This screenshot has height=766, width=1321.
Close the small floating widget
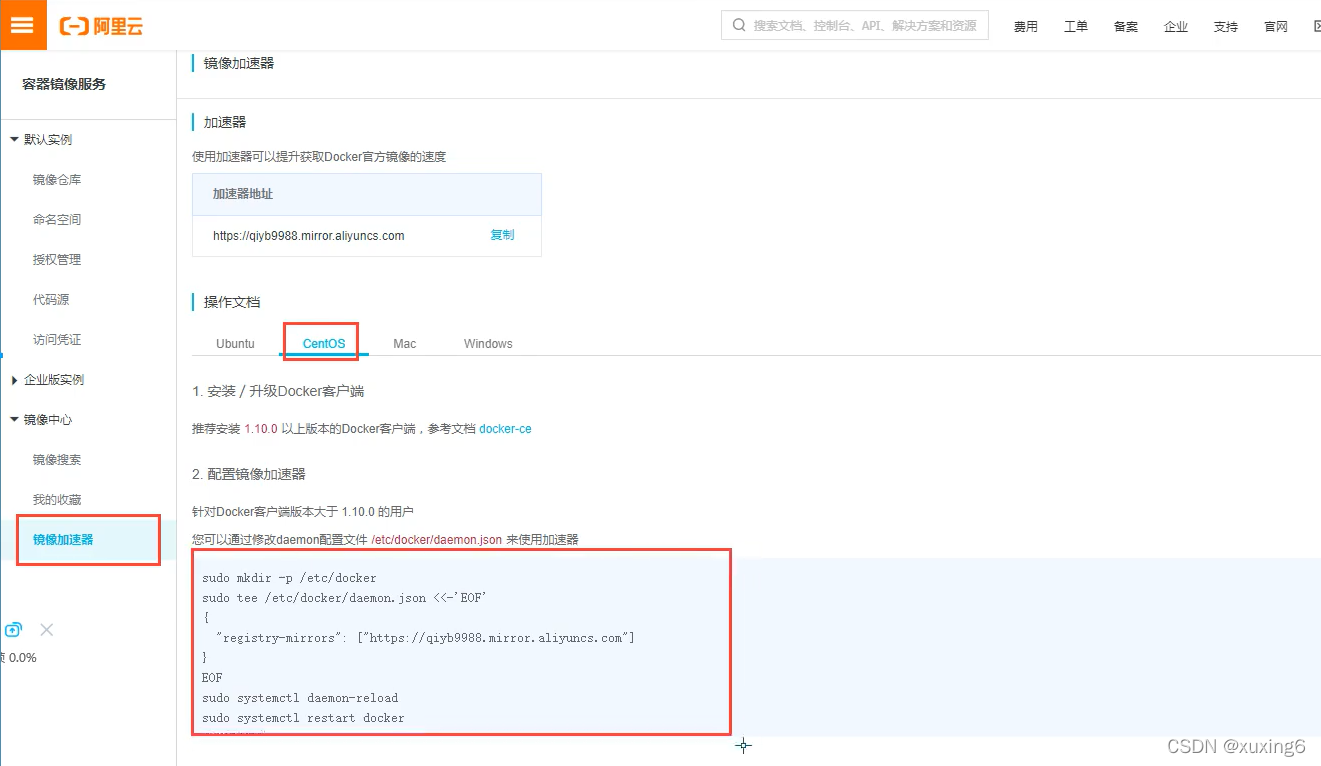pyautogui.click(x=47, y=630)
